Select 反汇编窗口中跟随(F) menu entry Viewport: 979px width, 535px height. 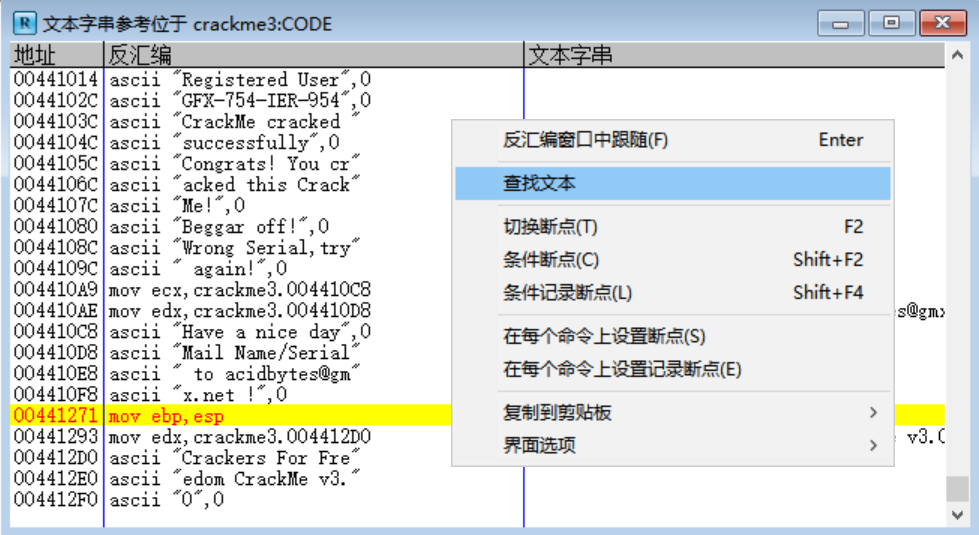click(x=673, y=140)
